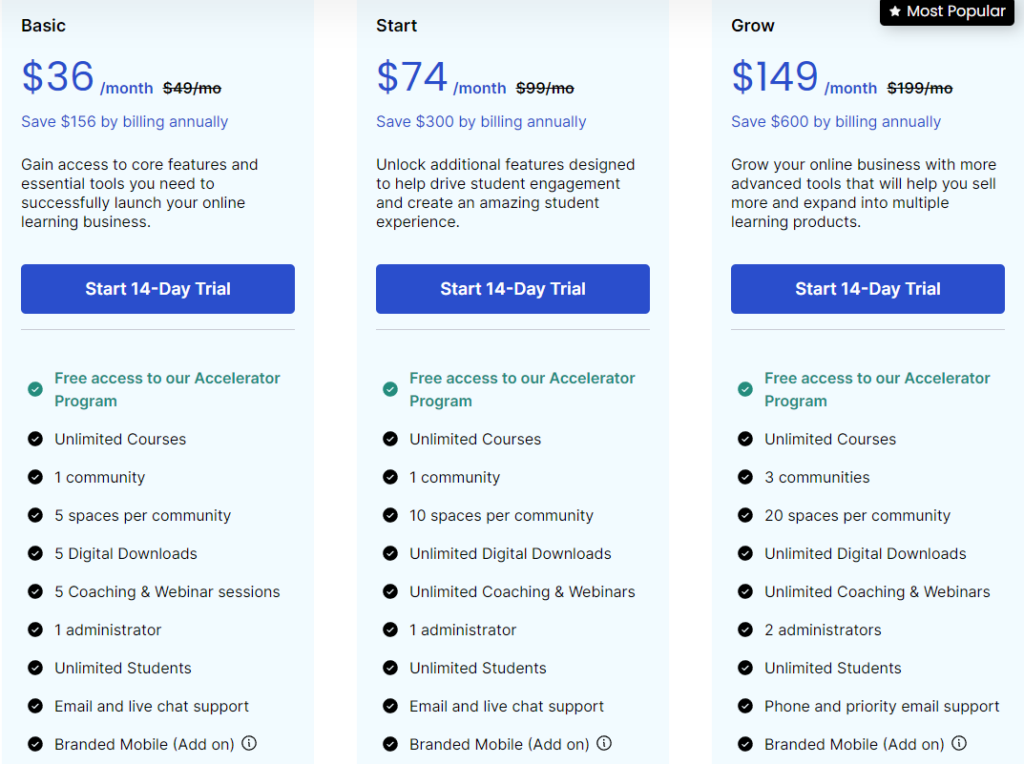Select the Grow plan heading
The width and height of the screenshot is (1024, 764).
(x=752, y=25)
